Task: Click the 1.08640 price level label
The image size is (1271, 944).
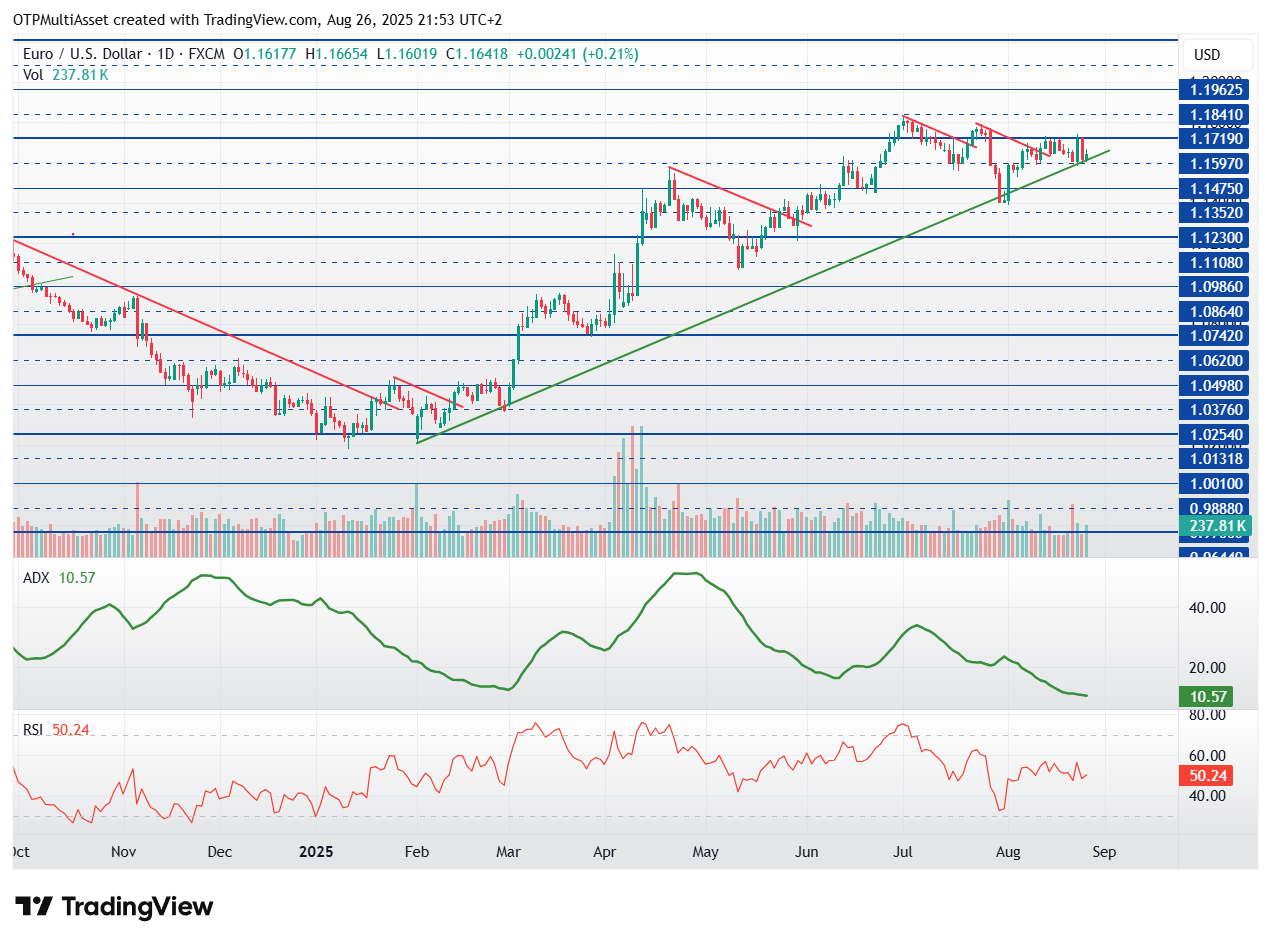Action: pyautogui.click(x=1216, y=311)
